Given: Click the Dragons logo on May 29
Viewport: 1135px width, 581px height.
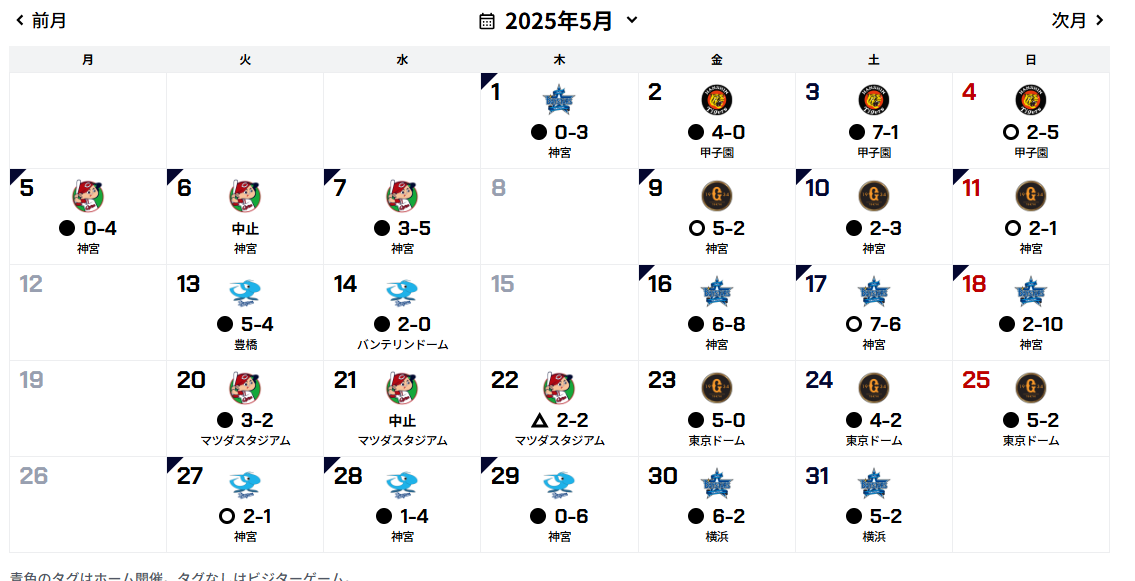Looking at the screenshot, I should pos(559,483).
